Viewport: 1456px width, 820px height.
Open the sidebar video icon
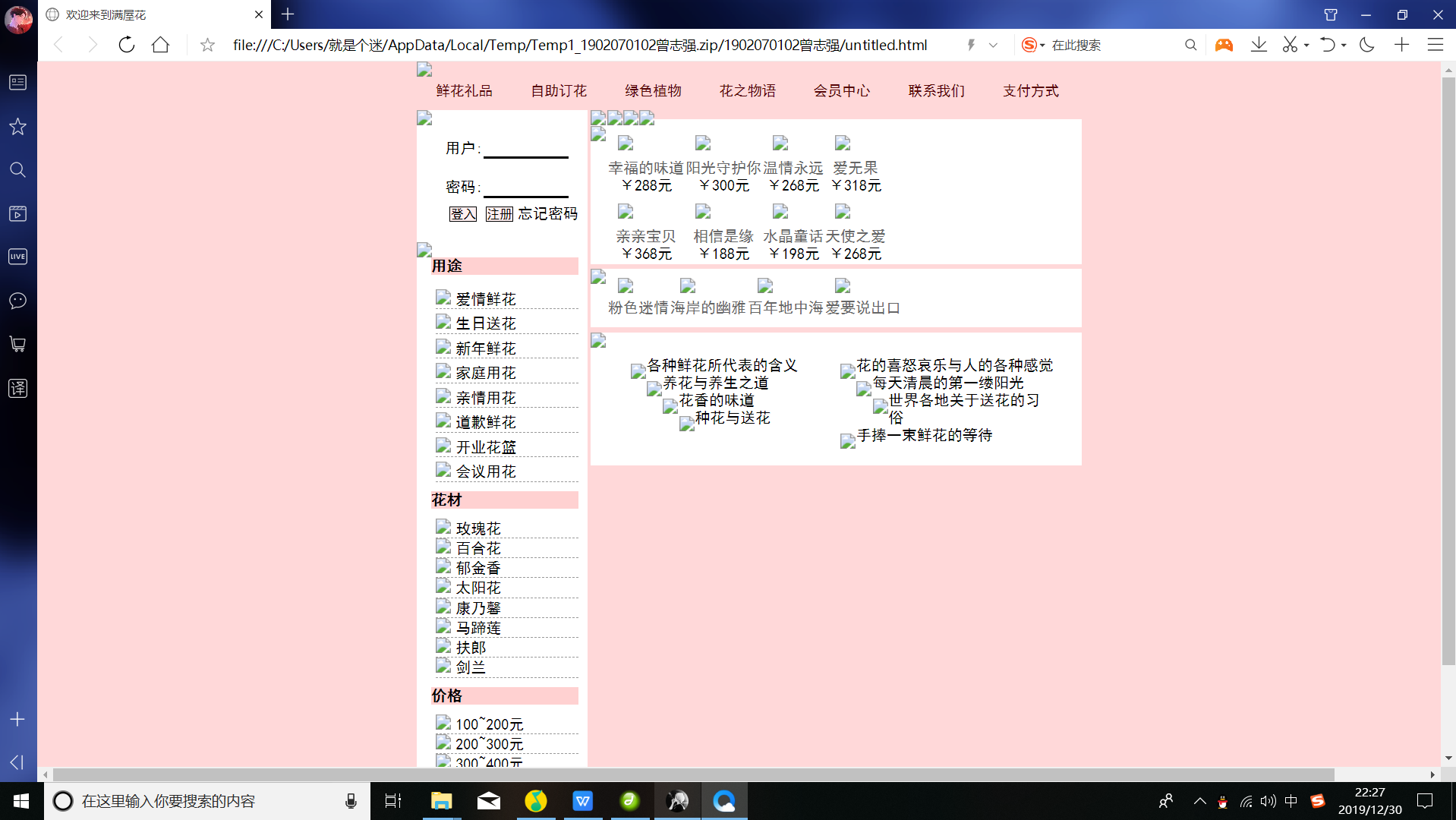[17, 213]
